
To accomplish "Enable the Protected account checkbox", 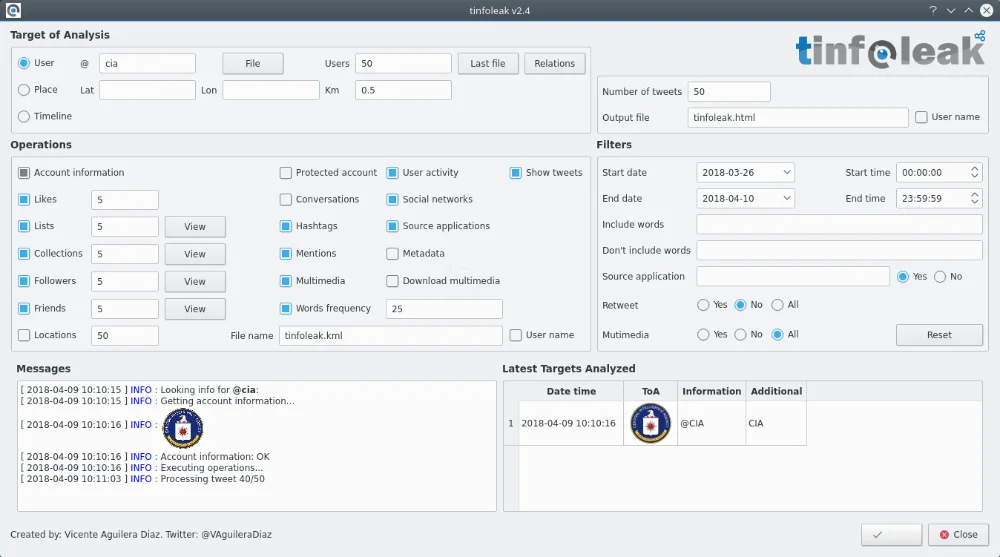I will pyautogui.click(x=286, y=172).
